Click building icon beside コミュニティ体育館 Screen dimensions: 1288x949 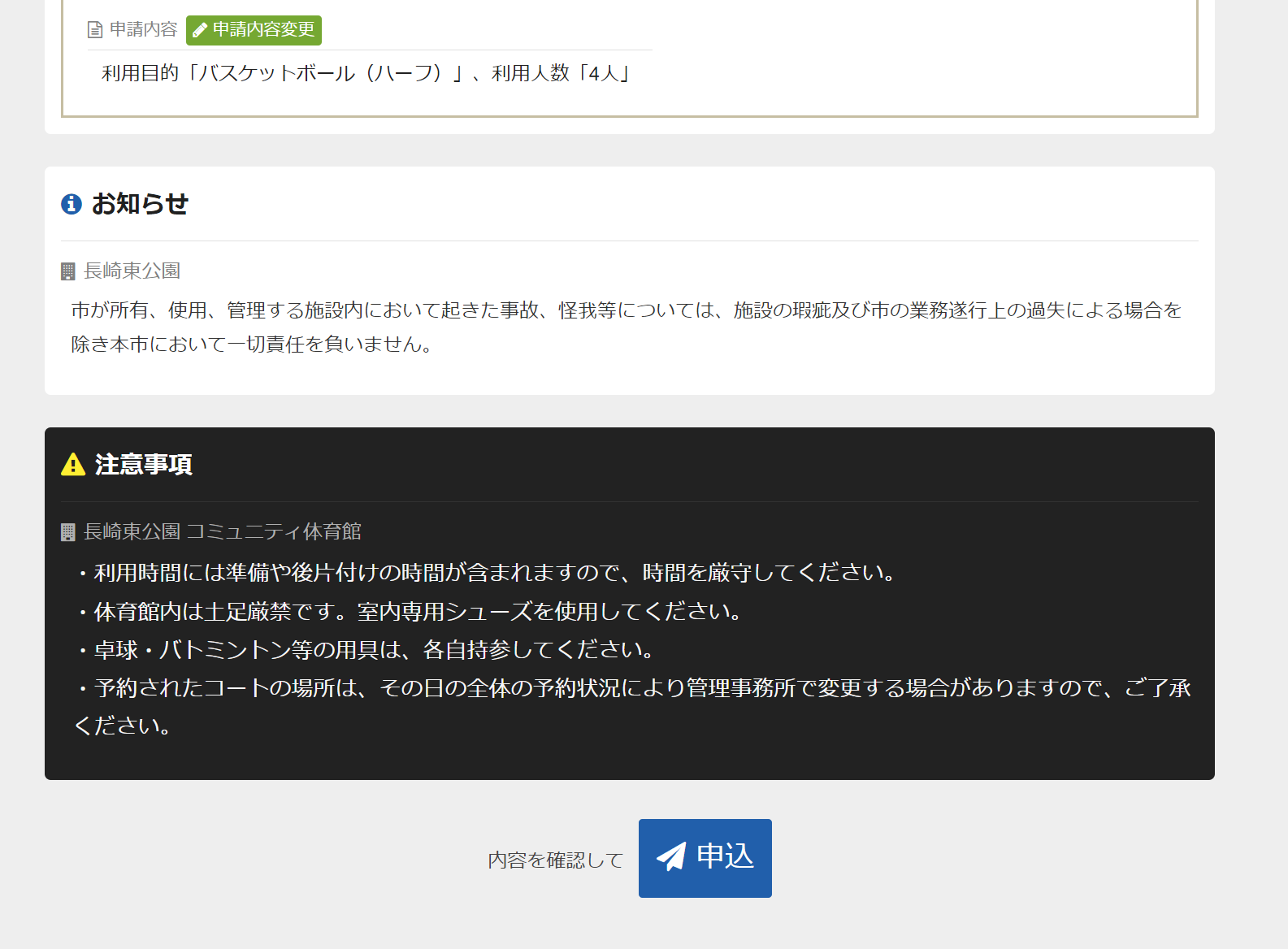tap(68, 532)
